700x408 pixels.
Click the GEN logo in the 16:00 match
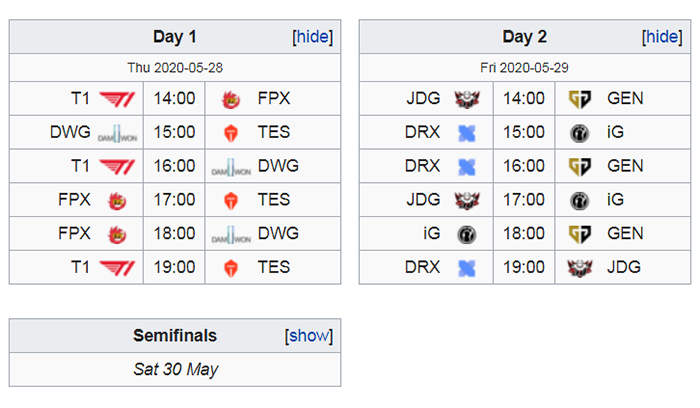coord(579,167)
